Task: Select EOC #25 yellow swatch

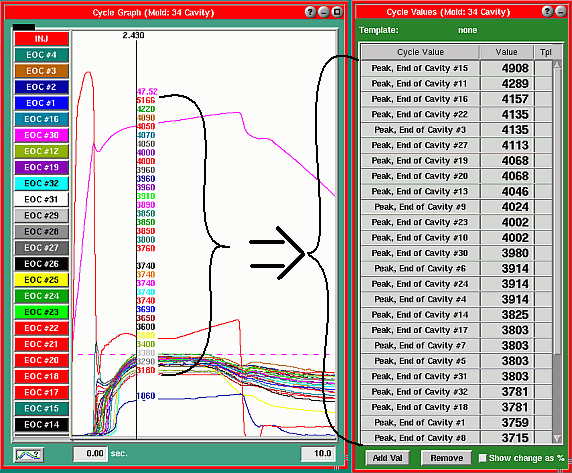Action: pyautogui.click(x=42, y=280)
